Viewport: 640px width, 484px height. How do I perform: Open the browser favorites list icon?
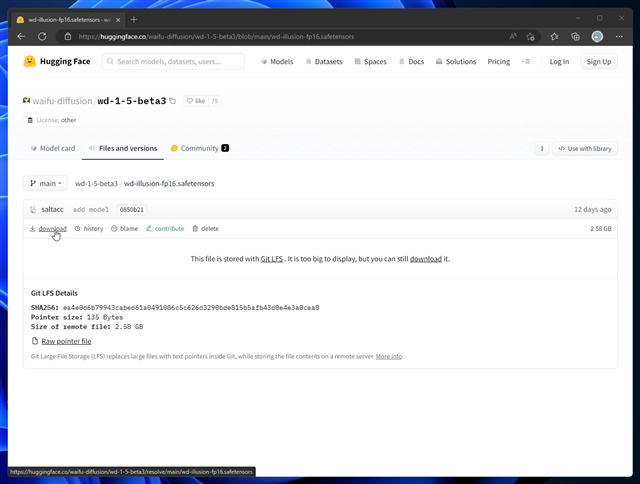(554, 37)
